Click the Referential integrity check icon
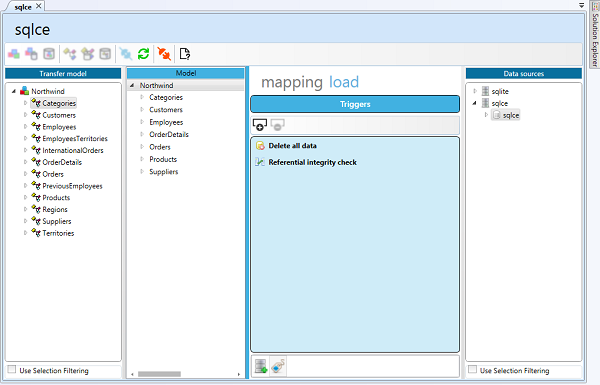 tap(260, 162)
